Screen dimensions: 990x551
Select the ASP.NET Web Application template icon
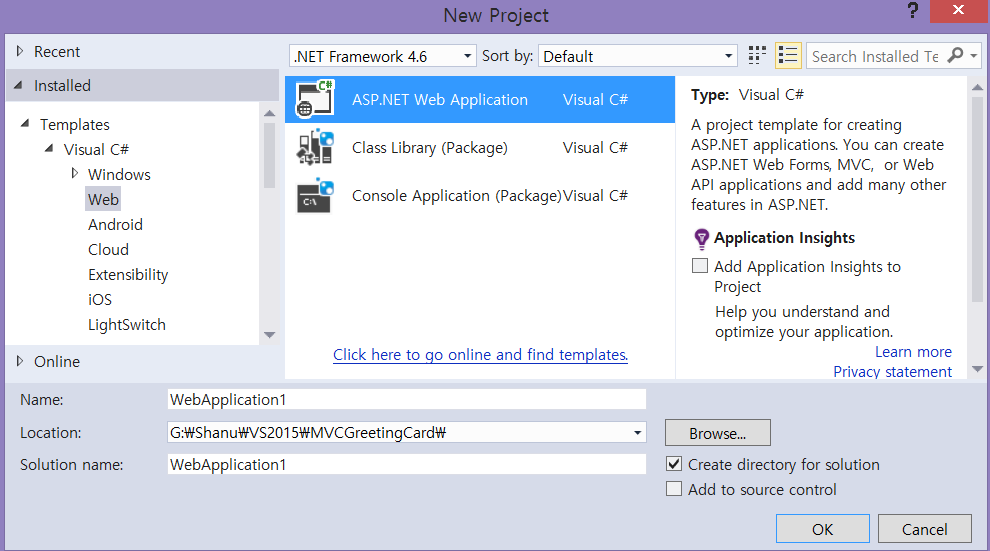(x=315, y=98)
